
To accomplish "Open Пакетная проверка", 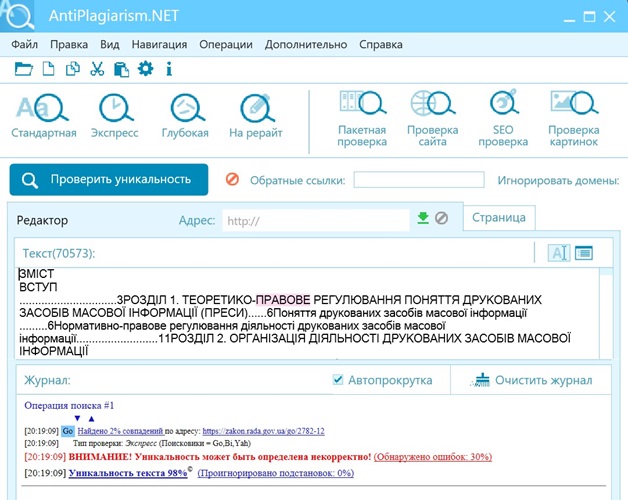I will click(x=362, y=119).
